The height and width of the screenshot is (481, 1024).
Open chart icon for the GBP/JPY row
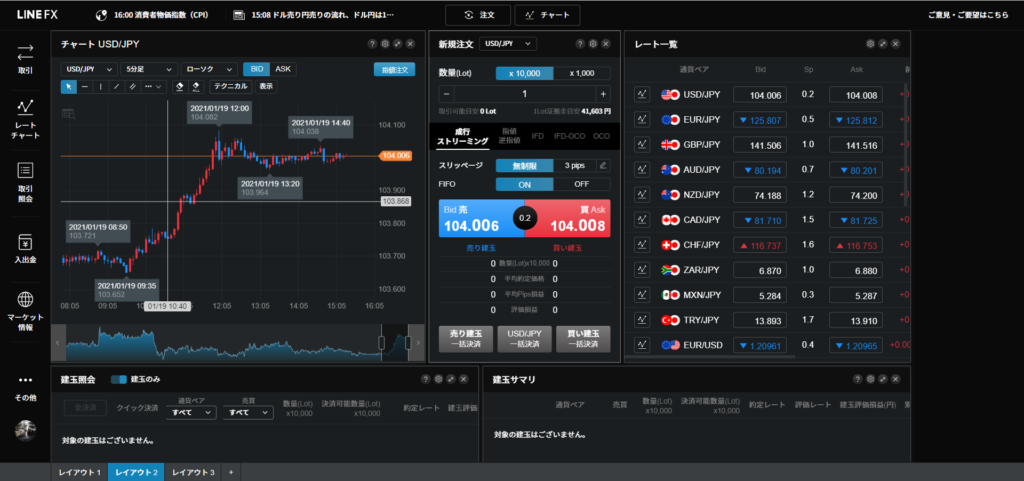[x=642, y=145]
